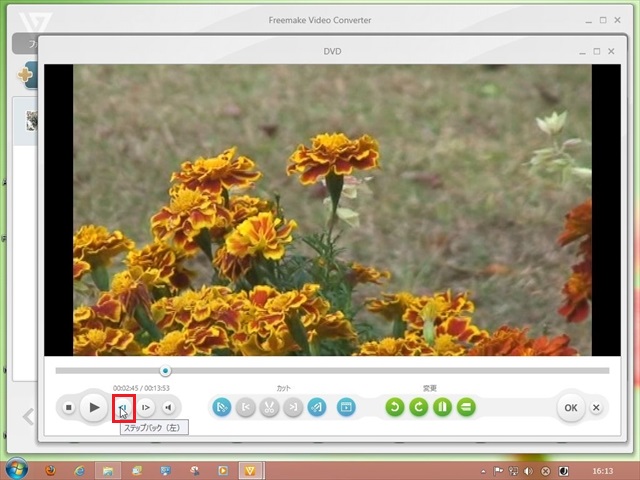Click the blue selection end icon

pyautogui.click(x=317, y=407)
